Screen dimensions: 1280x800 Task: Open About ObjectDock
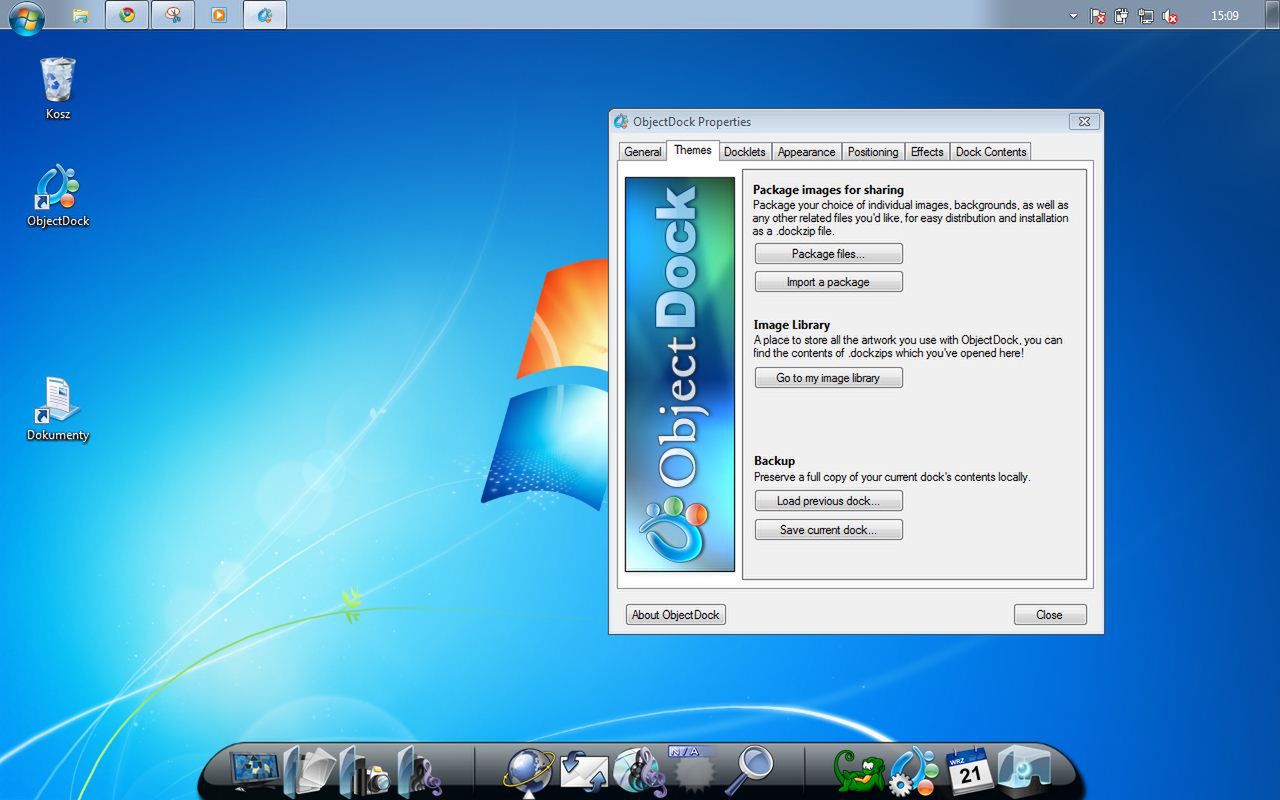[675, 615]
